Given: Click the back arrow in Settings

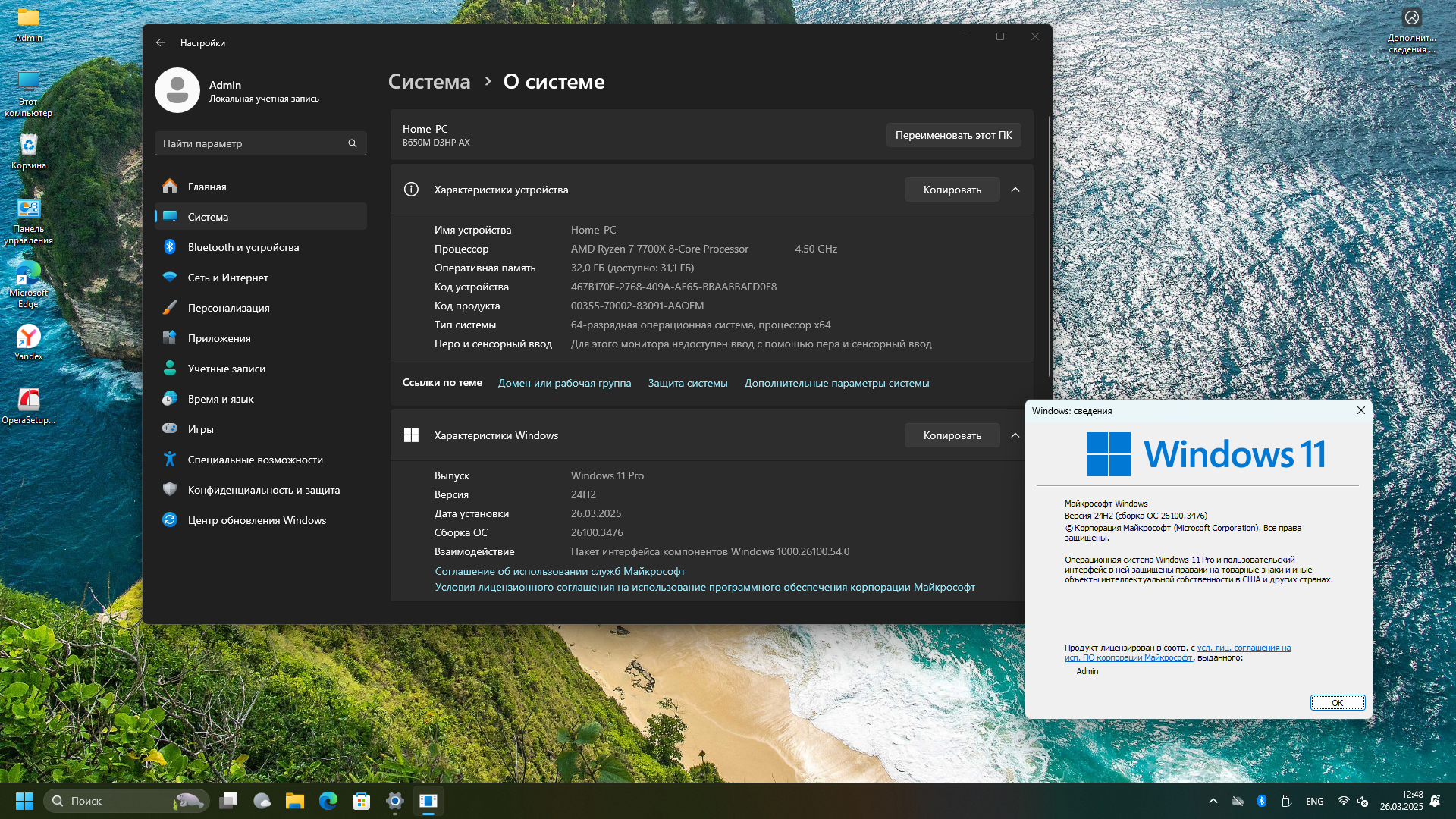Looking at the screenshot, I should click(x=161, y=43).
